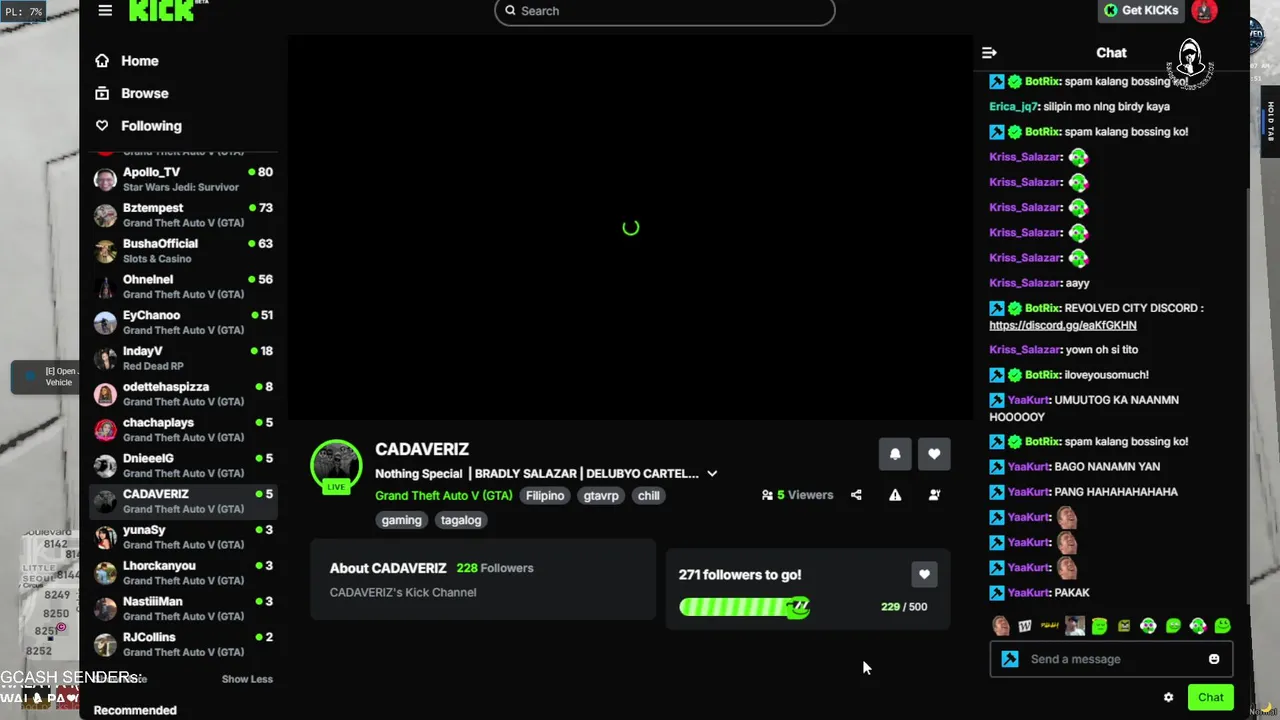The height and width of the screenshot is (720, 1280).
Task: Collapse the chat panel icon
Action: [989, 53]
